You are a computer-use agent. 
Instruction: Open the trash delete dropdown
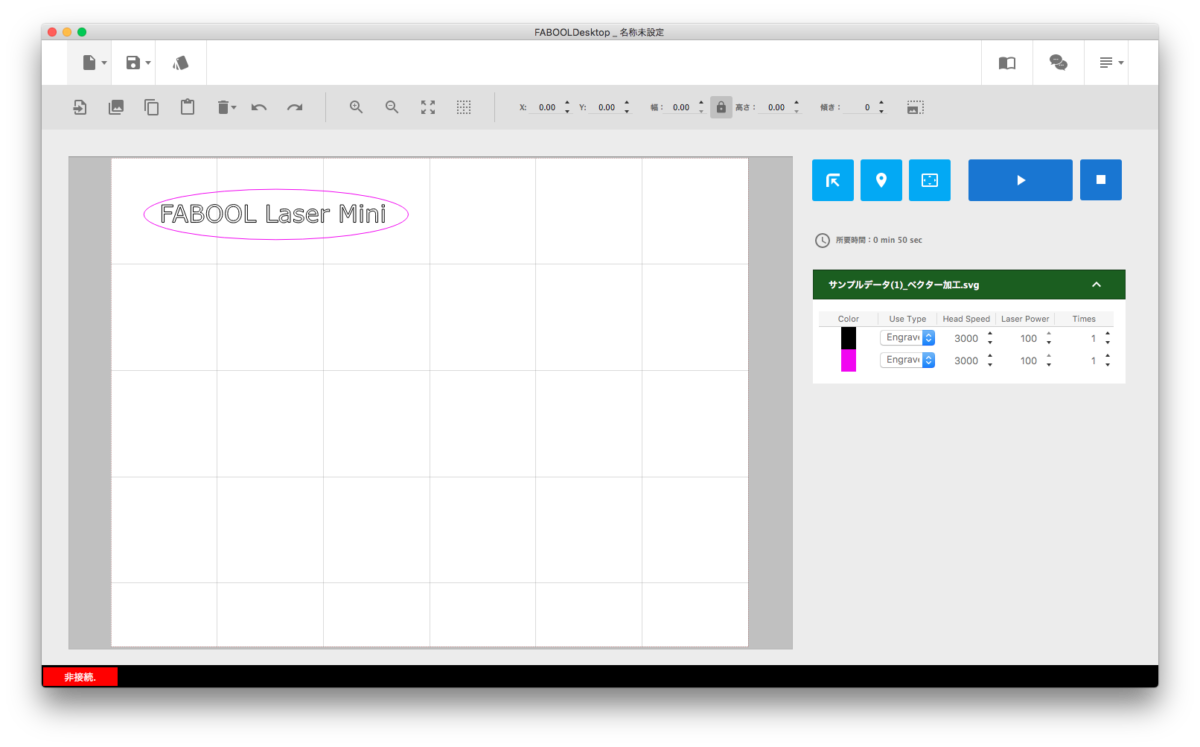click(226, 107)
